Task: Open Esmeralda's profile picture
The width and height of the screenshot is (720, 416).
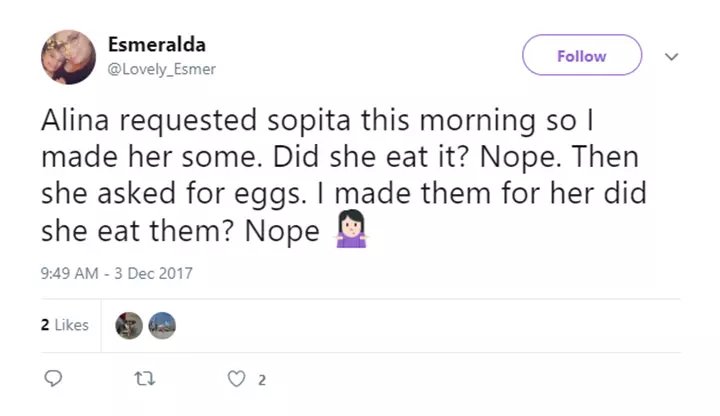Action: pyautogui.click(x=68, y=56)
